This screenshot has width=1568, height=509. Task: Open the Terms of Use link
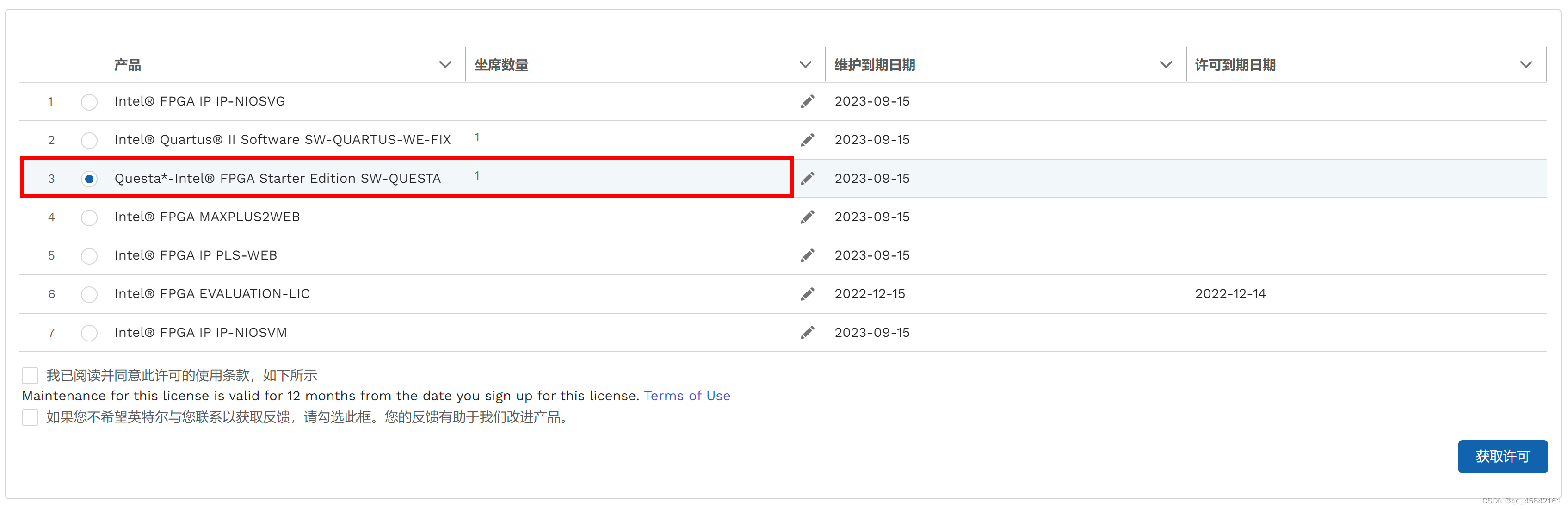687,396
